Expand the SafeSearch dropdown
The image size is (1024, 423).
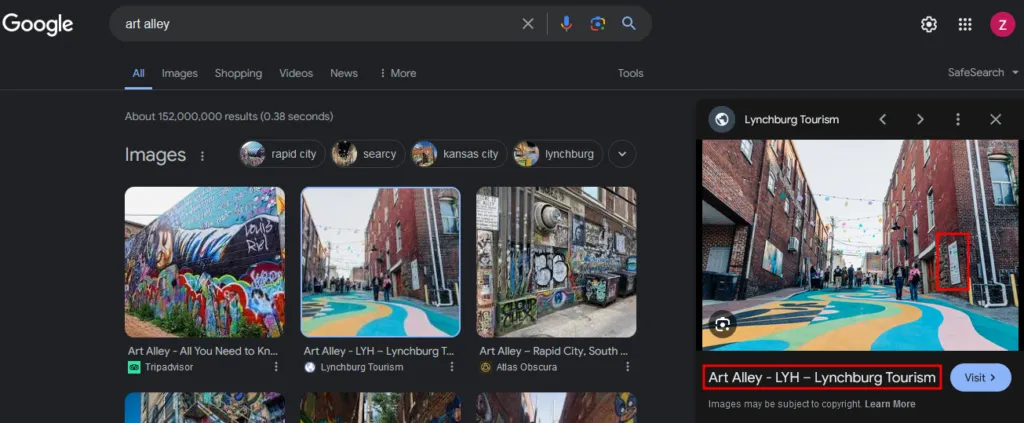[x=984, y=72]
